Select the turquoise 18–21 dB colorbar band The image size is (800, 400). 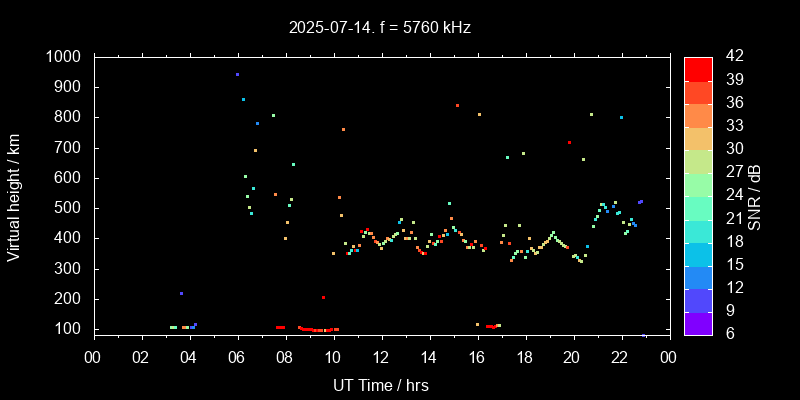698,229
